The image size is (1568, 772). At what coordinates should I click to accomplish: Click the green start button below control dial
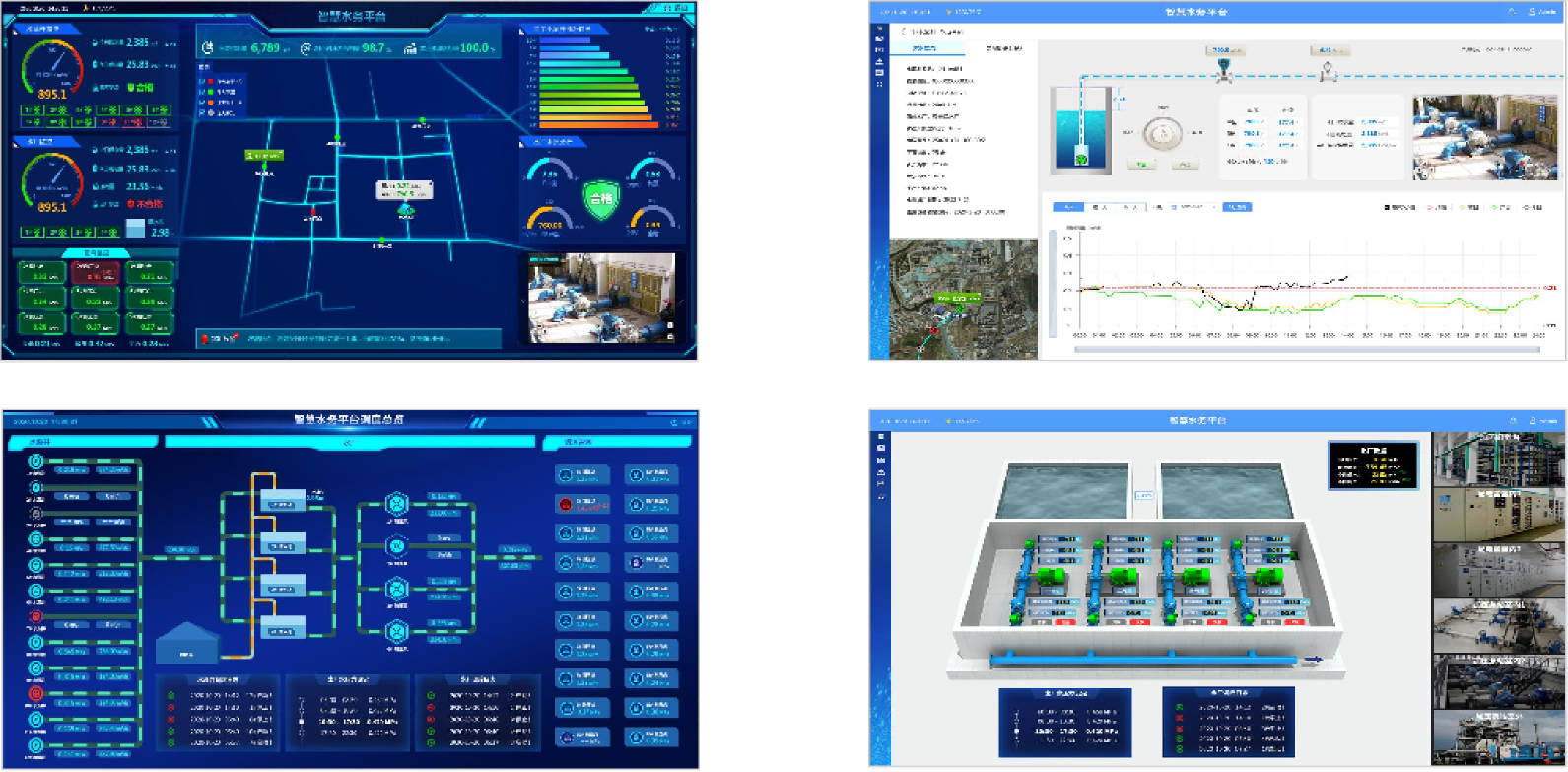coord(1142,165)
